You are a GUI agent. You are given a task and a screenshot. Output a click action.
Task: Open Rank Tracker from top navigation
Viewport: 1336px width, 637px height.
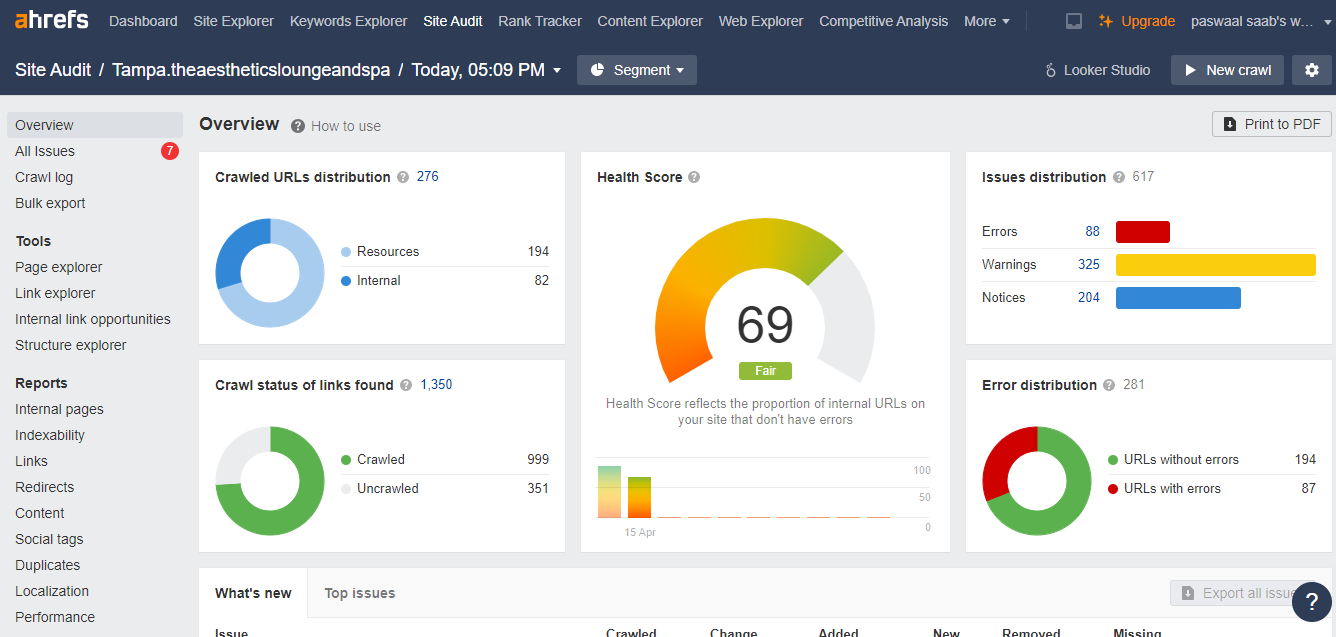click(540, 21)
